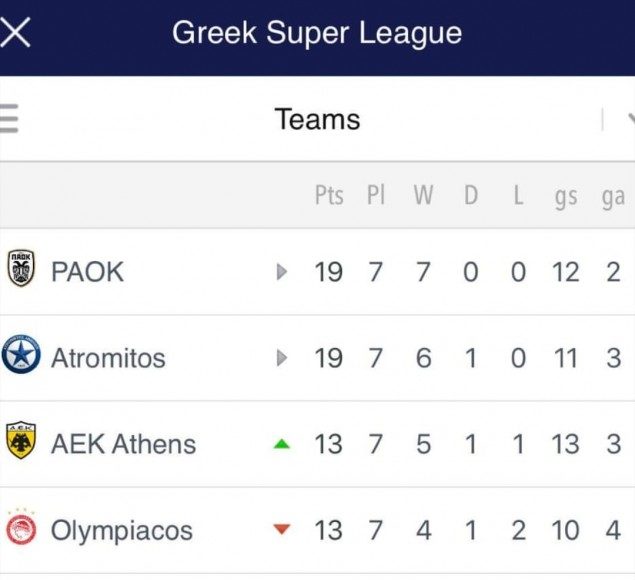Click the Olympiacos red crest

pos(21,530)
